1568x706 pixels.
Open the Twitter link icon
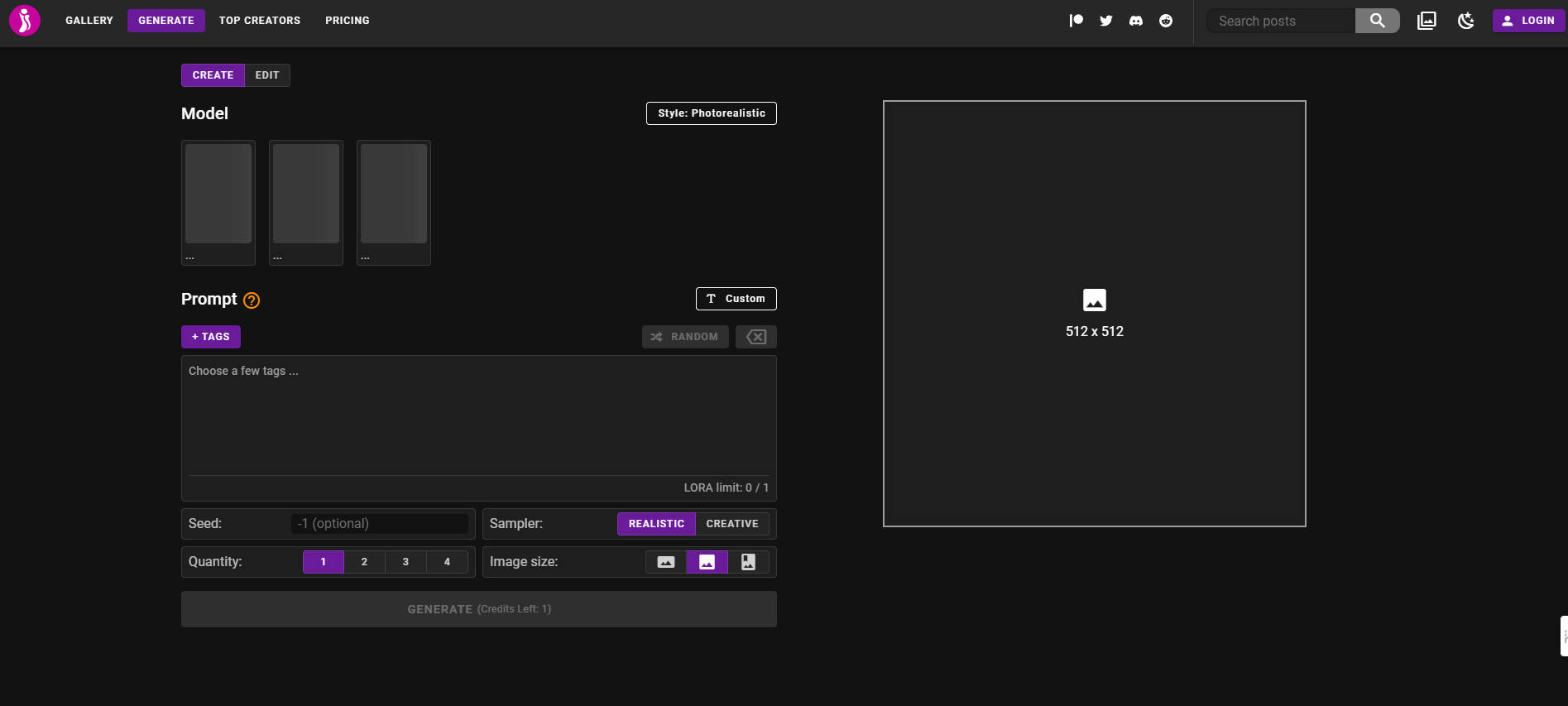click(x=1105, y=21)
